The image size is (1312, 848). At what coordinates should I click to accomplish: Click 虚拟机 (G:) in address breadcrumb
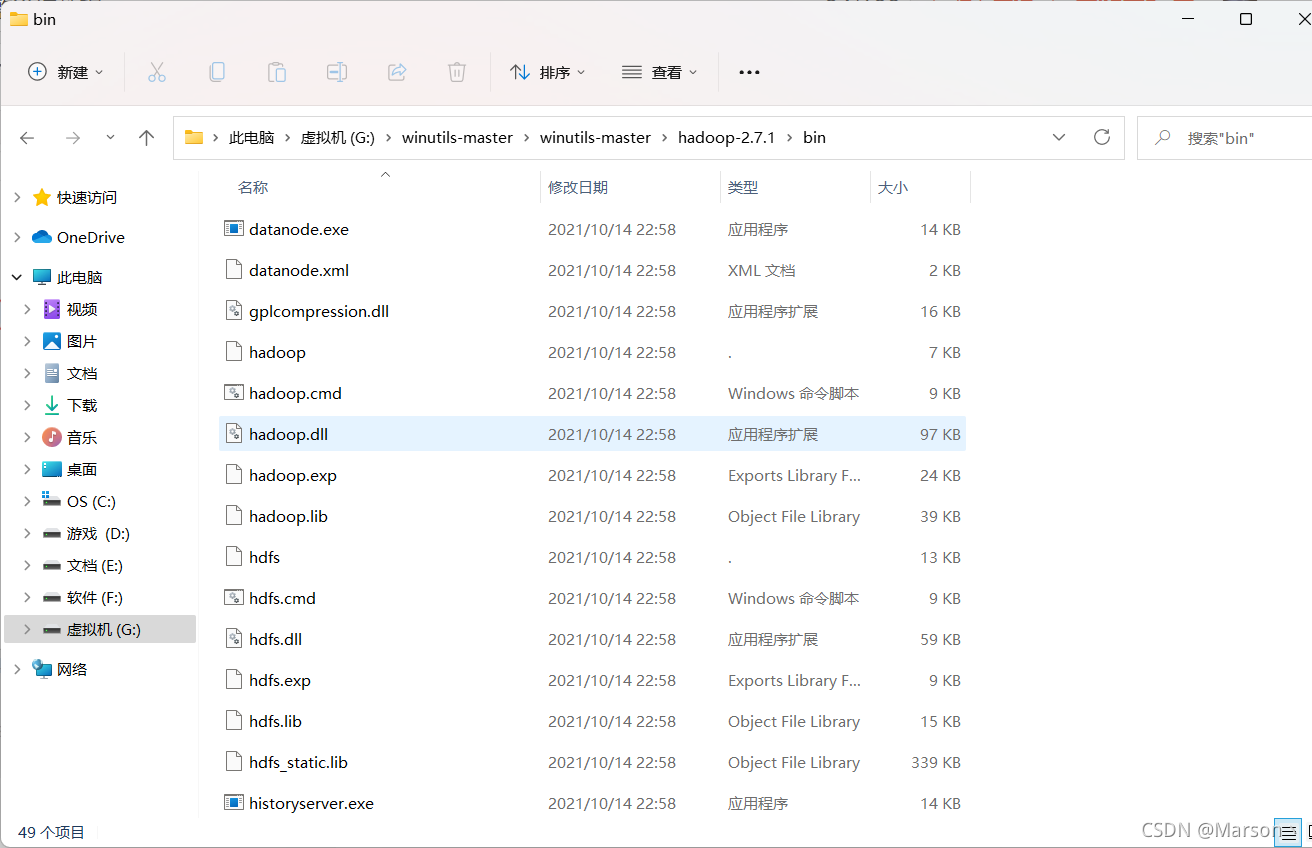[x=338, y=138]
